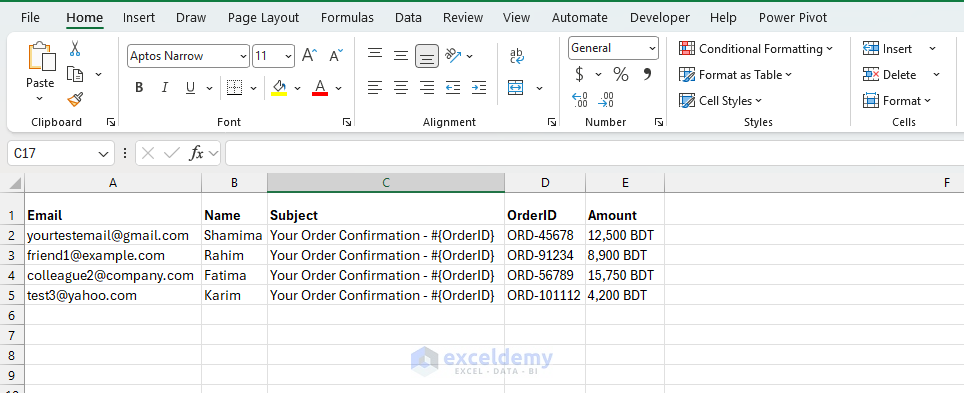Open Font settings dialog launcher
This screenshot has height=393, width=964.
[x=347, y=122]
